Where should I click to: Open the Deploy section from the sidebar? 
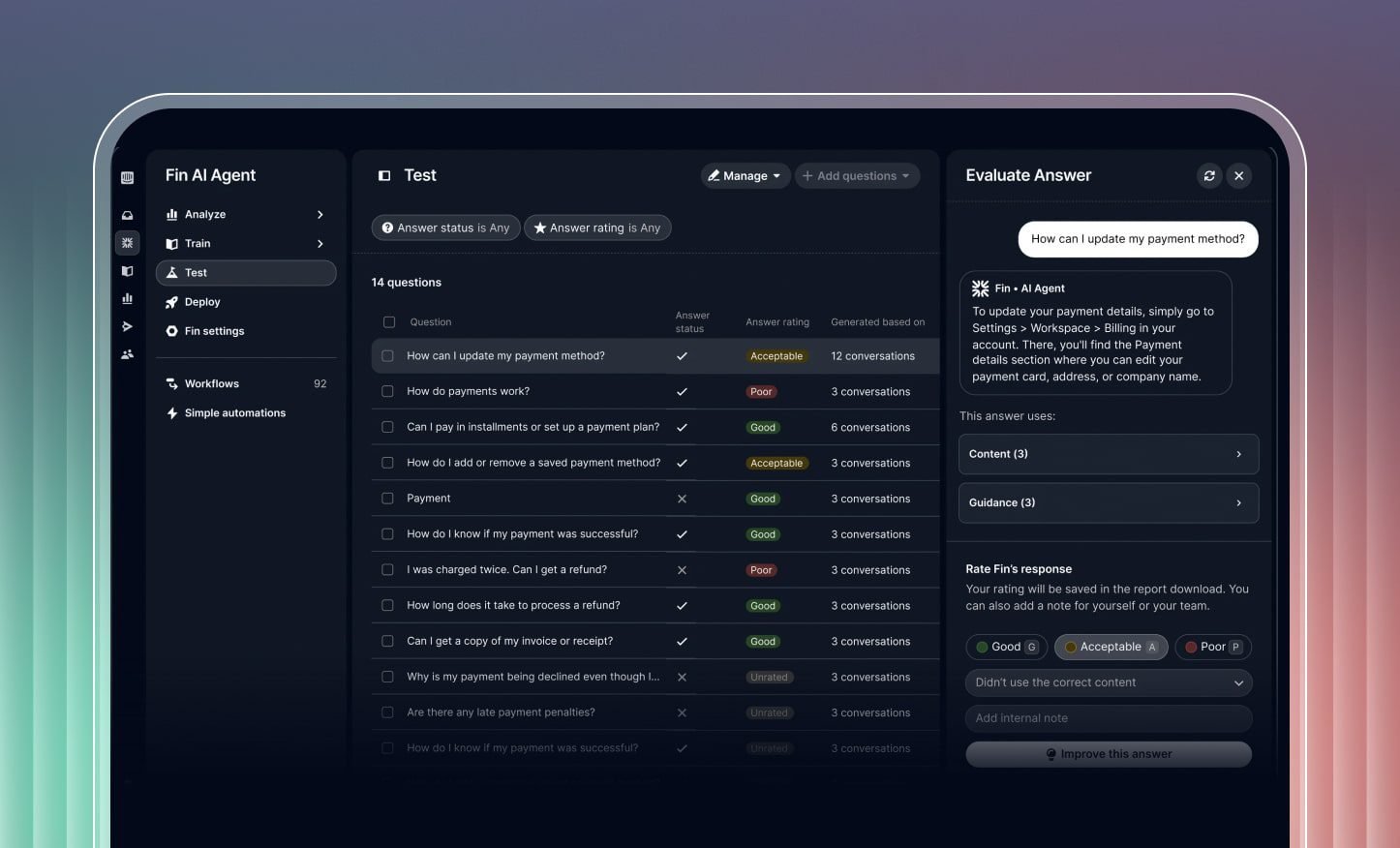click(x=201, y=301)
